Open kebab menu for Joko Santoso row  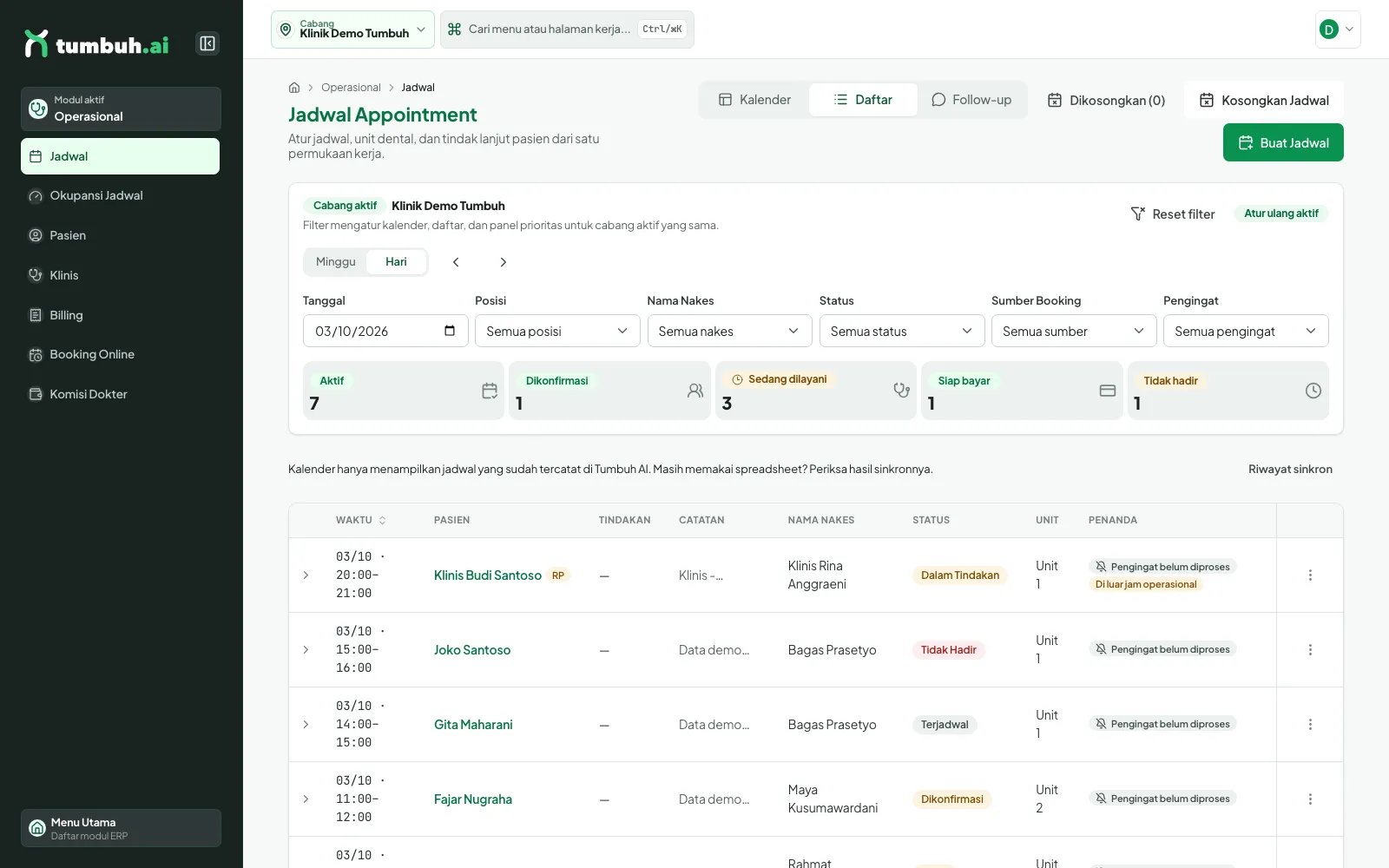[x=1310, y=650]
